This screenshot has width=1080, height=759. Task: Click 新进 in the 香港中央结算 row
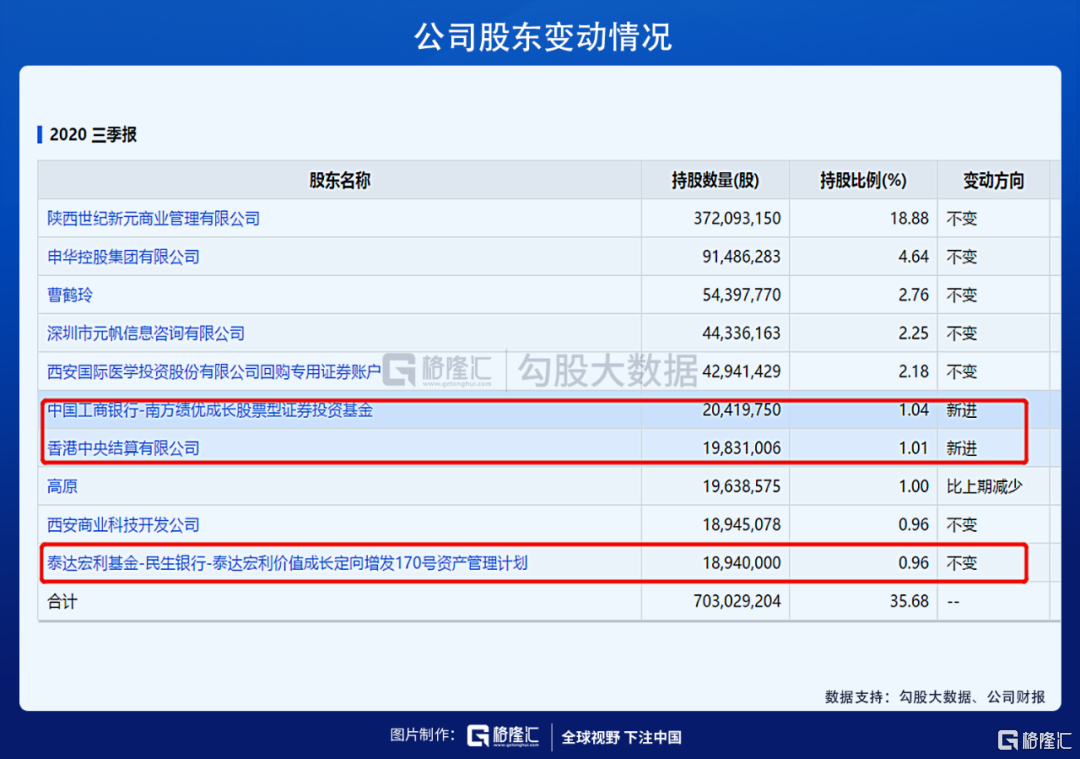coord(962,448)
